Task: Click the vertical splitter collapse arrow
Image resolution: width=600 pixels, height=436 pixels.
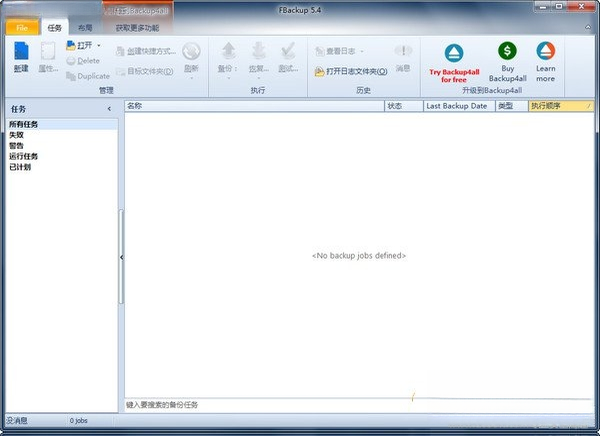Action: (121, 257)
